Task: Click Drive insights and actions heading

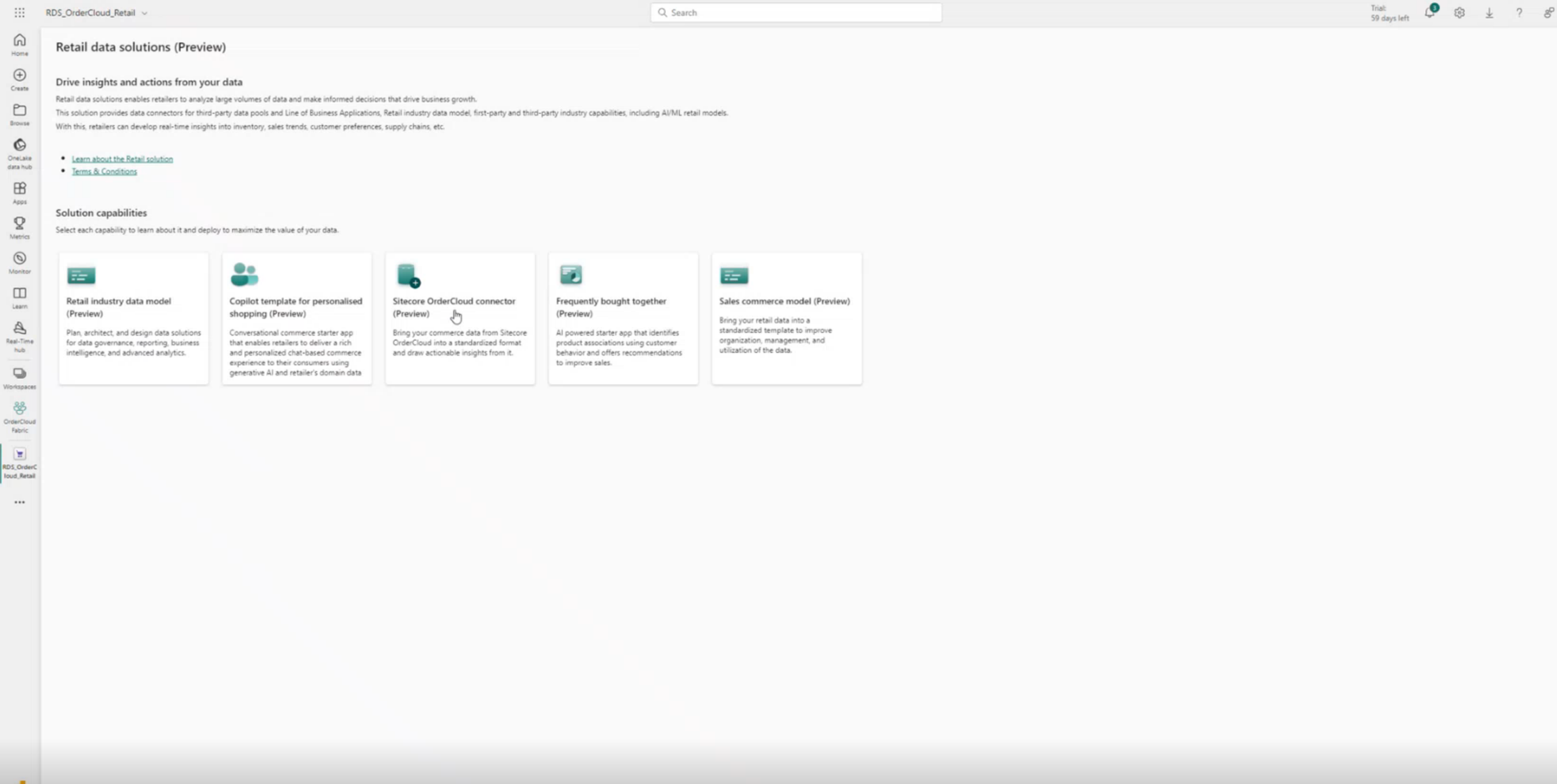Action: coord(149,82)
